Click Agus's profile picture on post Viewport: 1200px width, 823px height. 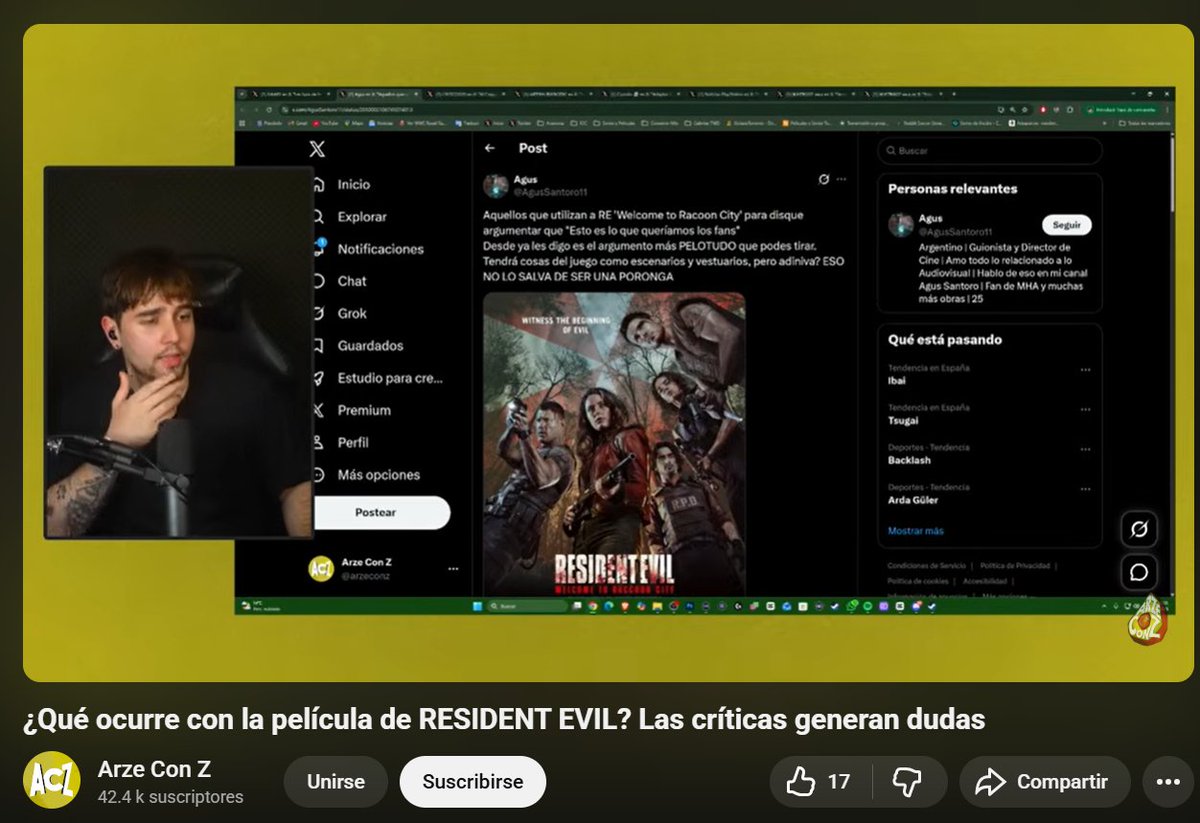pos(496,186)
